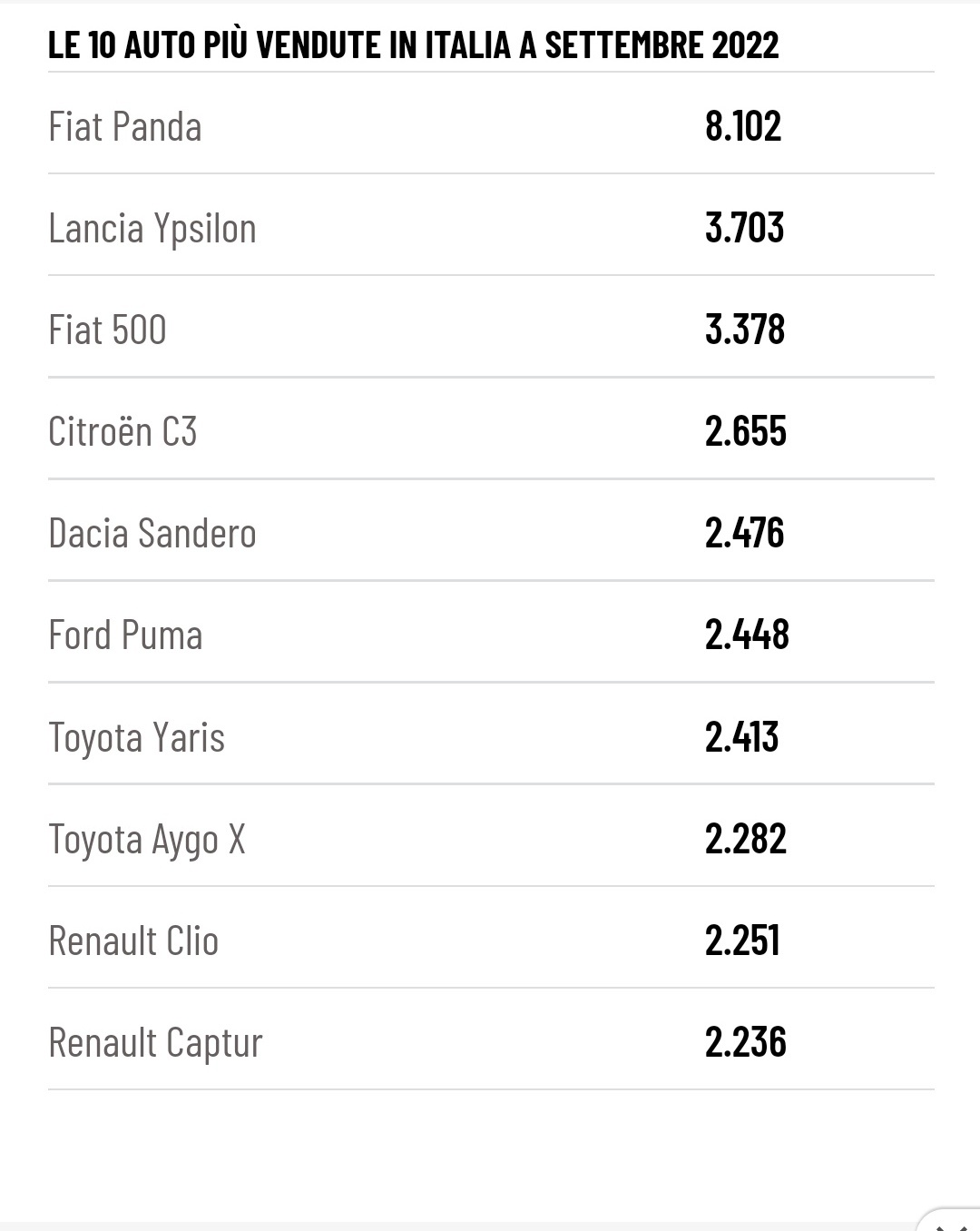Click the partially visible icon at bottom right
Image resolution: width=980 pixels, height=1231 pixels.
[951, 1220]
